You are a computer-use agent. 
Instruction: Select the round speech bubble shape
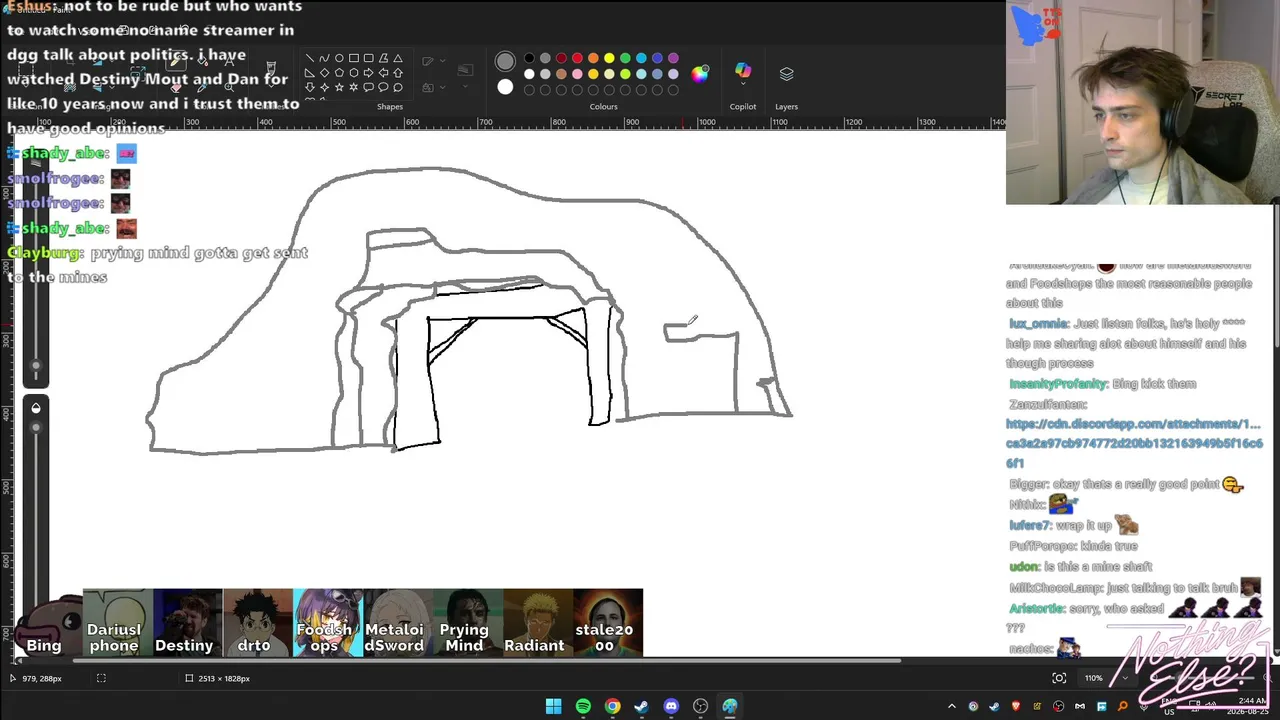pos(383,88)
